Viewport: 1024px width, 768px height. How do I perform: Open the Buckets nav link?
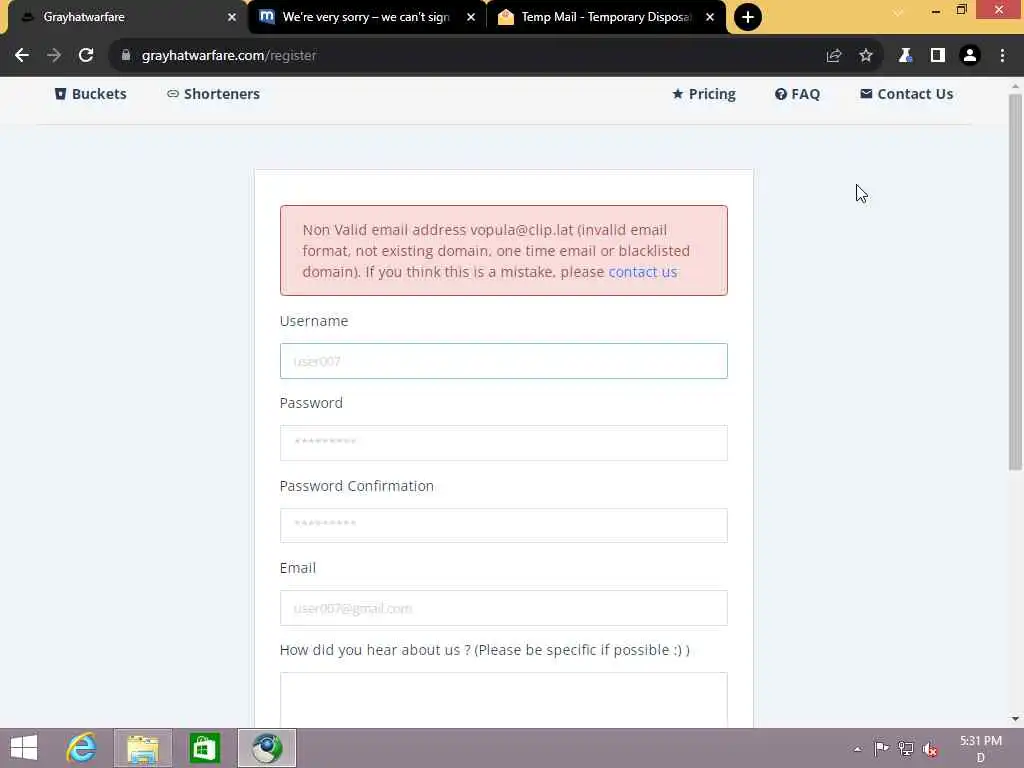click(91, 94)
